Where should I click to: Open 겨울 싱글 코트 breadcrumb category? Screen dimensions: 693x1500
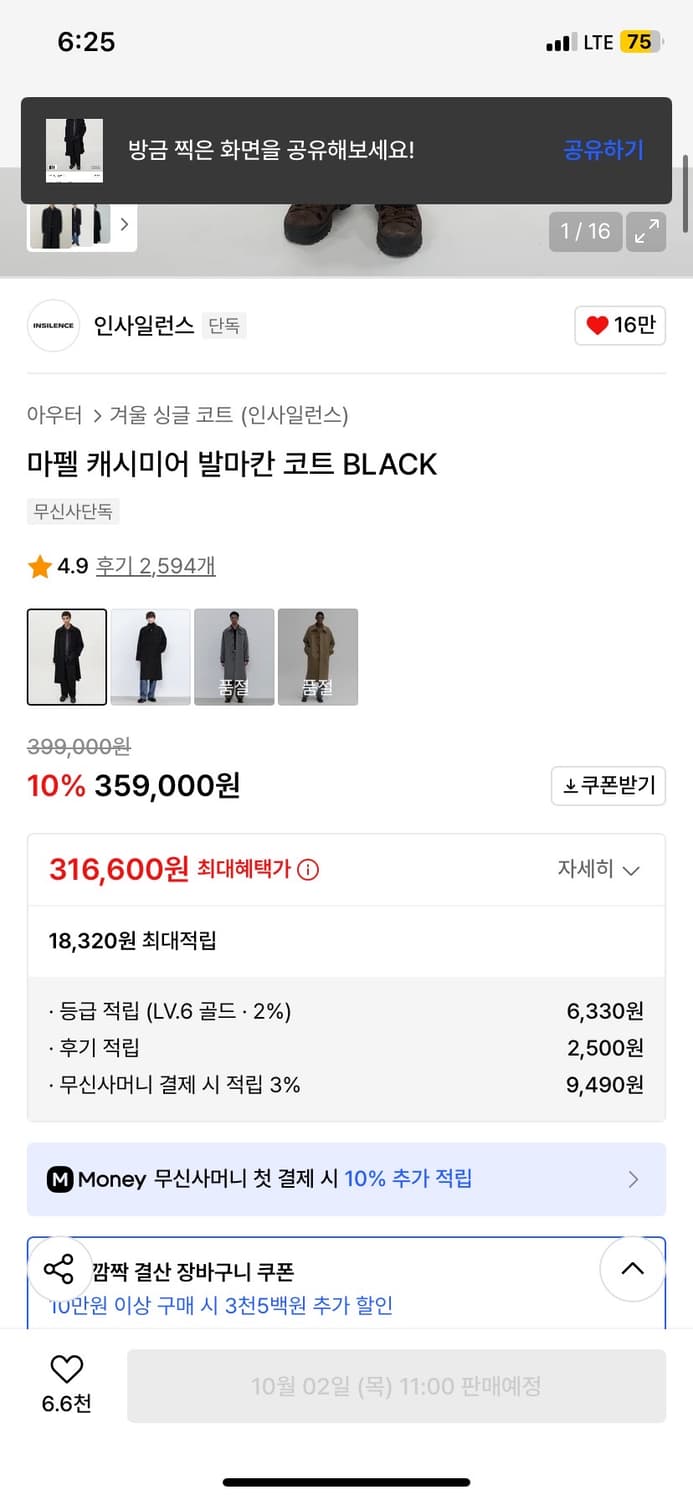click(x=229, y=415)
